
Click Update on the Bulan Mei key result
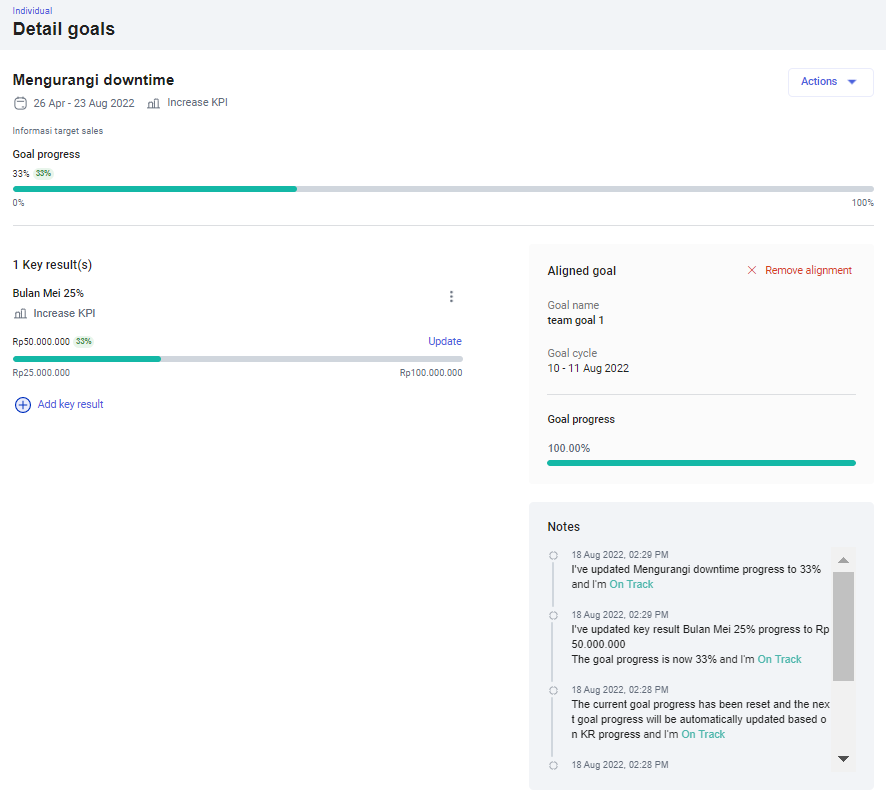444,341
